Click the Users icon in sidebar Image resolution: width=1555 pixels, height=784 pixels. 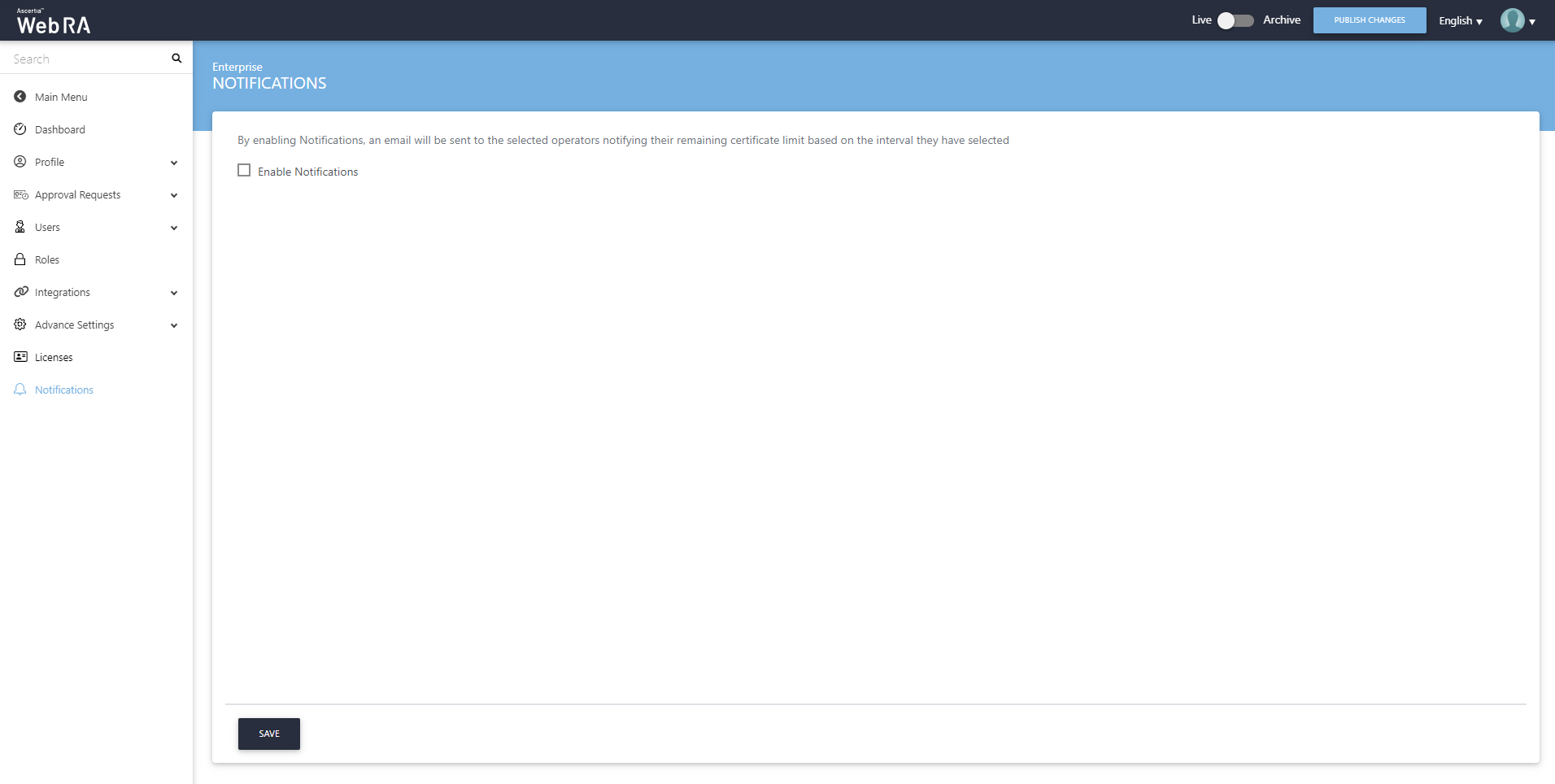20,227
